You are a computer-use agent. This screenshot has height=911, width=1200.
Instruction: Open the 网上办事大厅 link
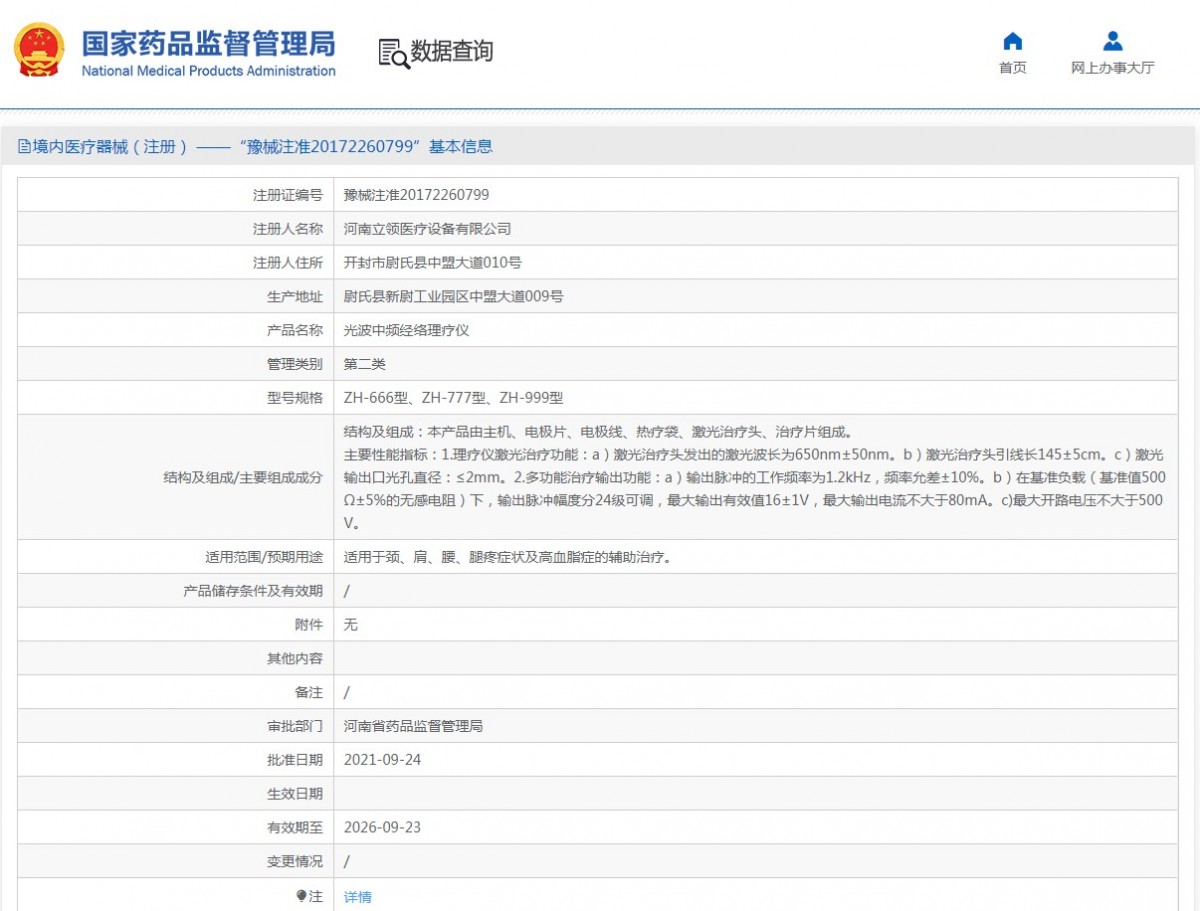[x=1112, y=68]
